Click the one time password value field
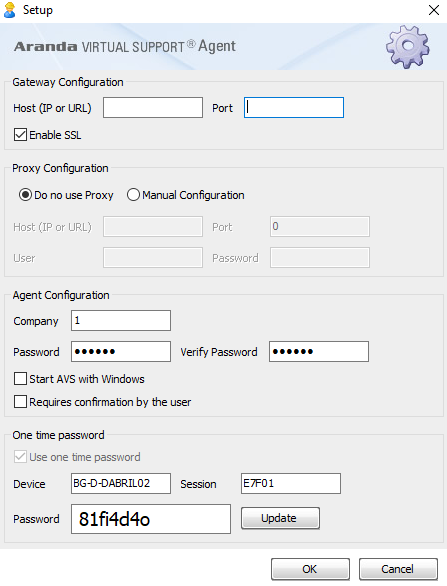This screenshot has height=586, width=447. click(151, 519)
